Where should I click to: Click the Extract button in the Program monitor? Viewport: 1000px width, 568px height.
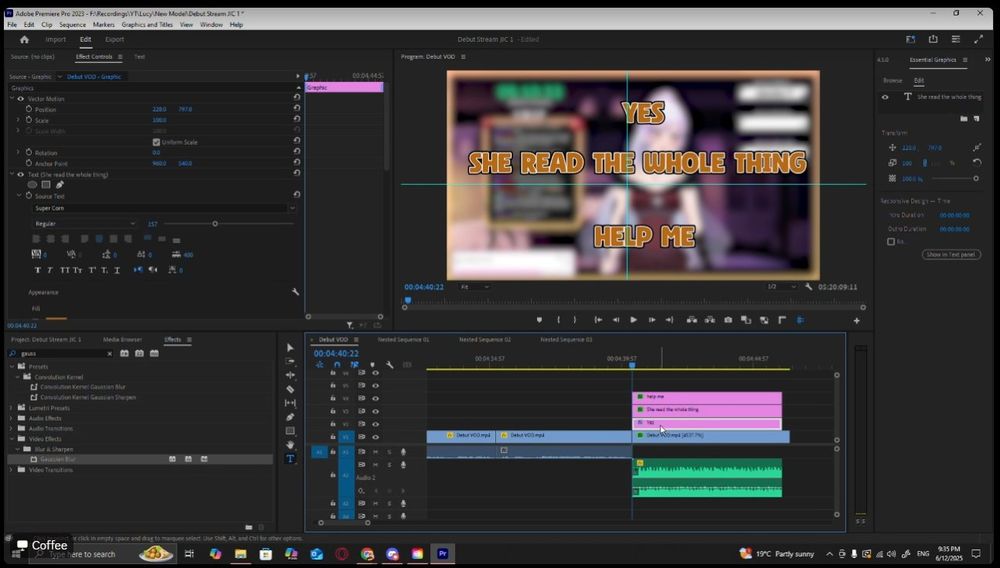(709, 320)
